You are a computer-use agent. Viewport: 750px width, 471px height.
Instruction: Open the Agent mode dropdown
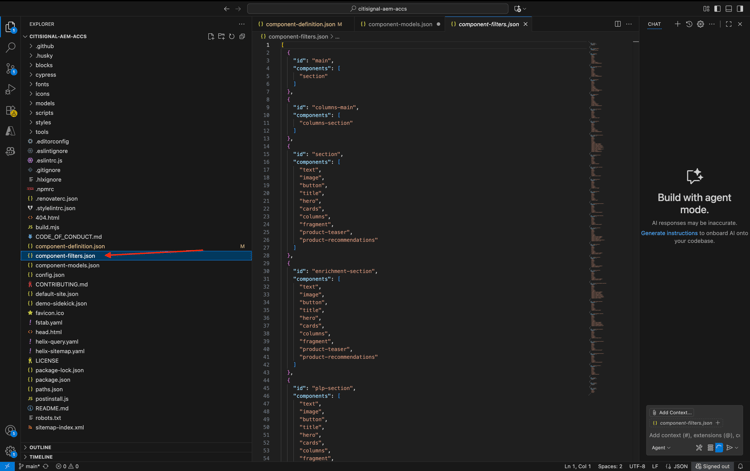(661, 448)
